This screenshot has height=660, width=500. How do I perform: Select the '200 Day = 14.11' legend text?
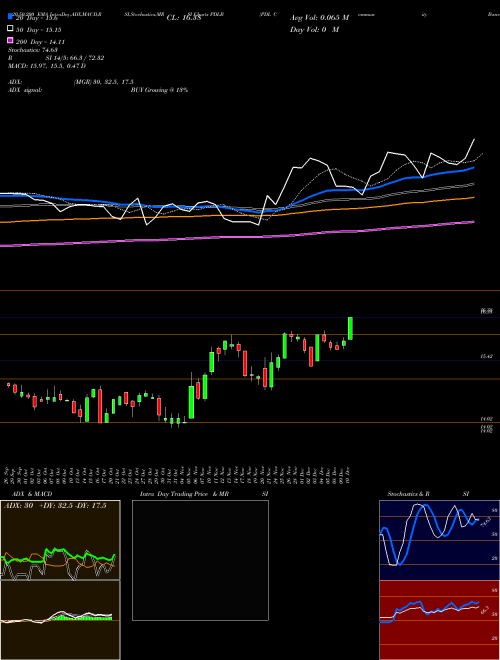[x=40, y=42]
